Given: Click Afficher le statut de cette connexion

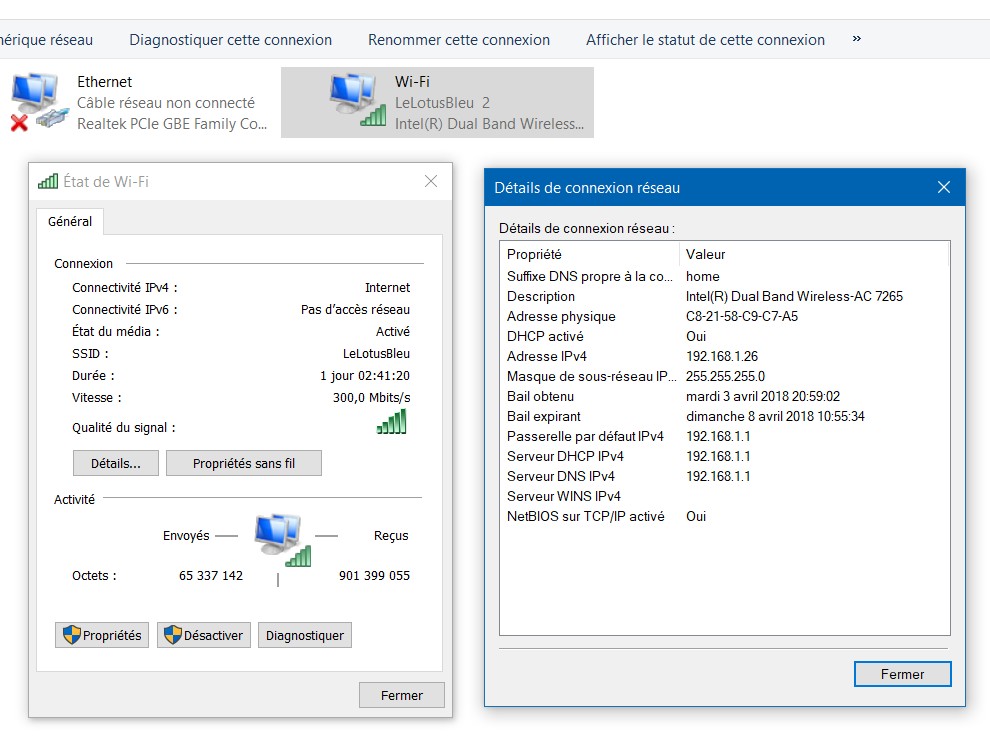Looking at the screenshot, I should 705,40.
